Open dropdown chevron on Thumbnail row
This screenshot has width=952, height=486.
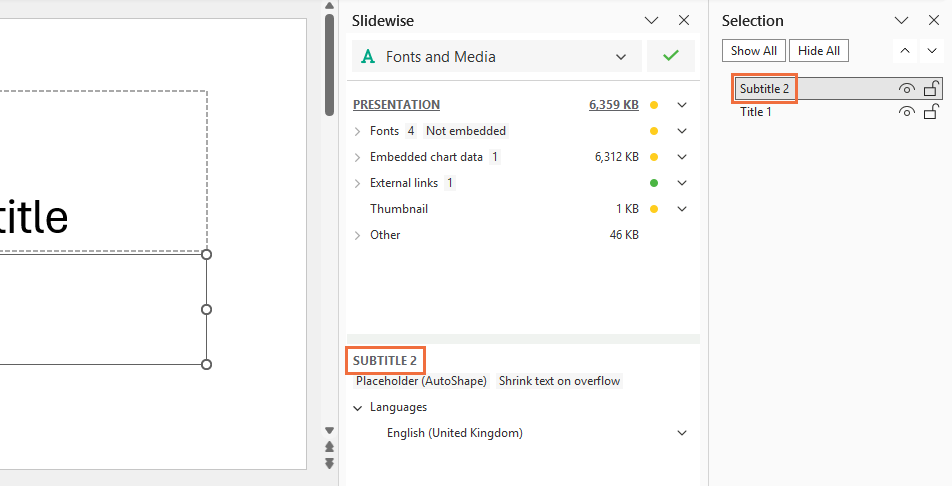tap(682, 209)
